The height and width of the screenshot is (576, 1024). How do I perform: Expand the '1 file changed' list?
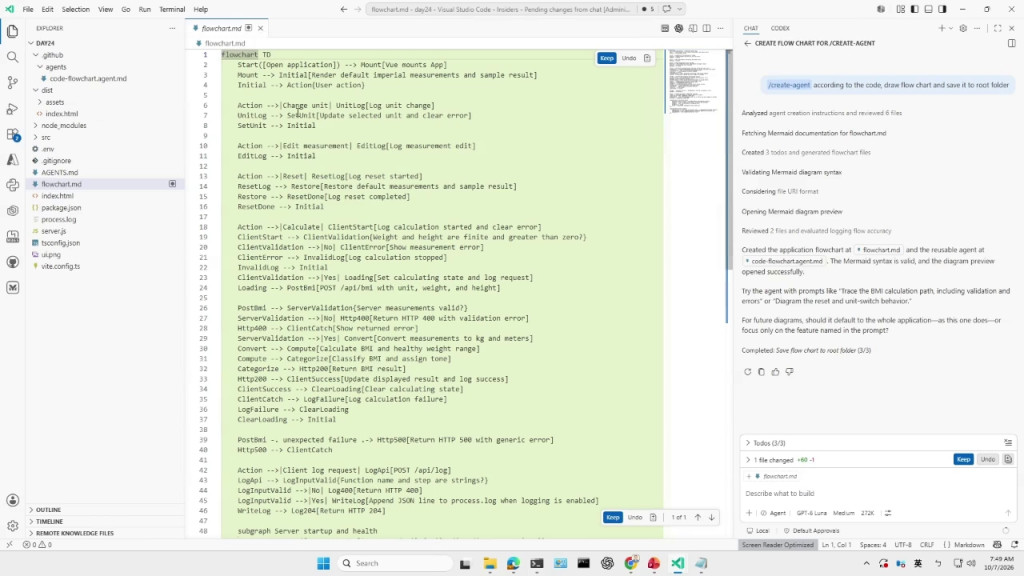[x=773, y=460]
